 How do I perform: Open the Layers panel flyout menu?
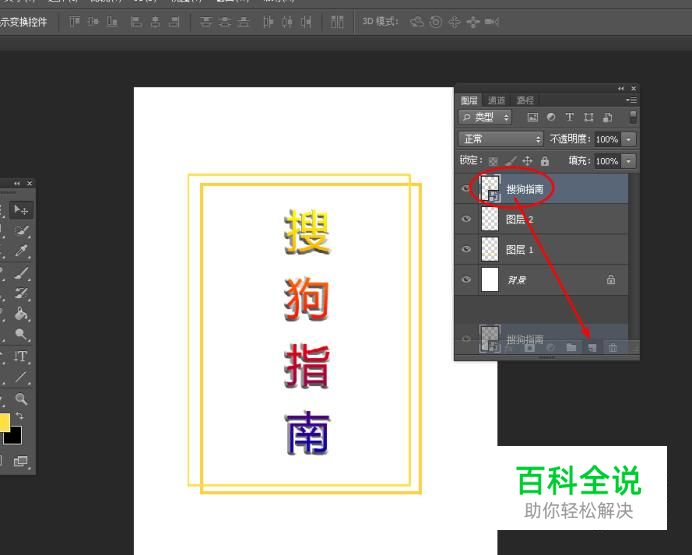click(x=632, y=100)
